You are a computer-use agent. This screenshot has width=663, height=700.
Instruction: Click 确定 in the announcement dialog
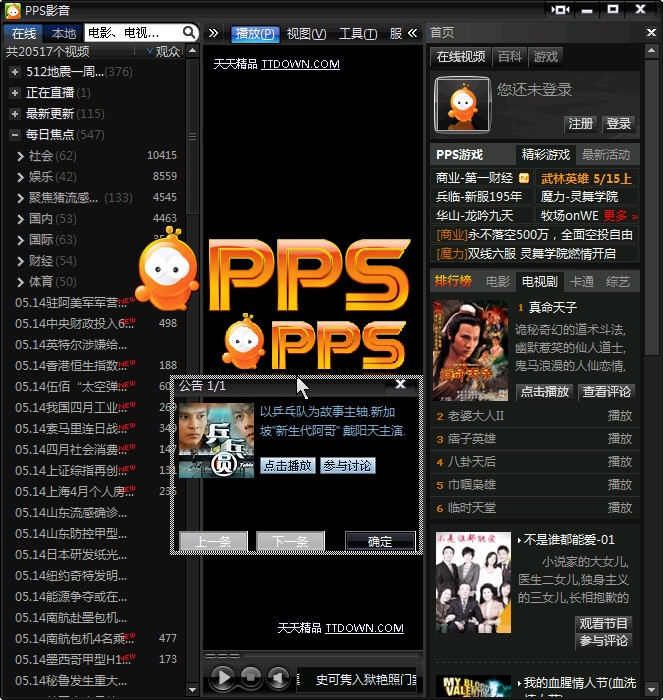(x=380, y=542)
